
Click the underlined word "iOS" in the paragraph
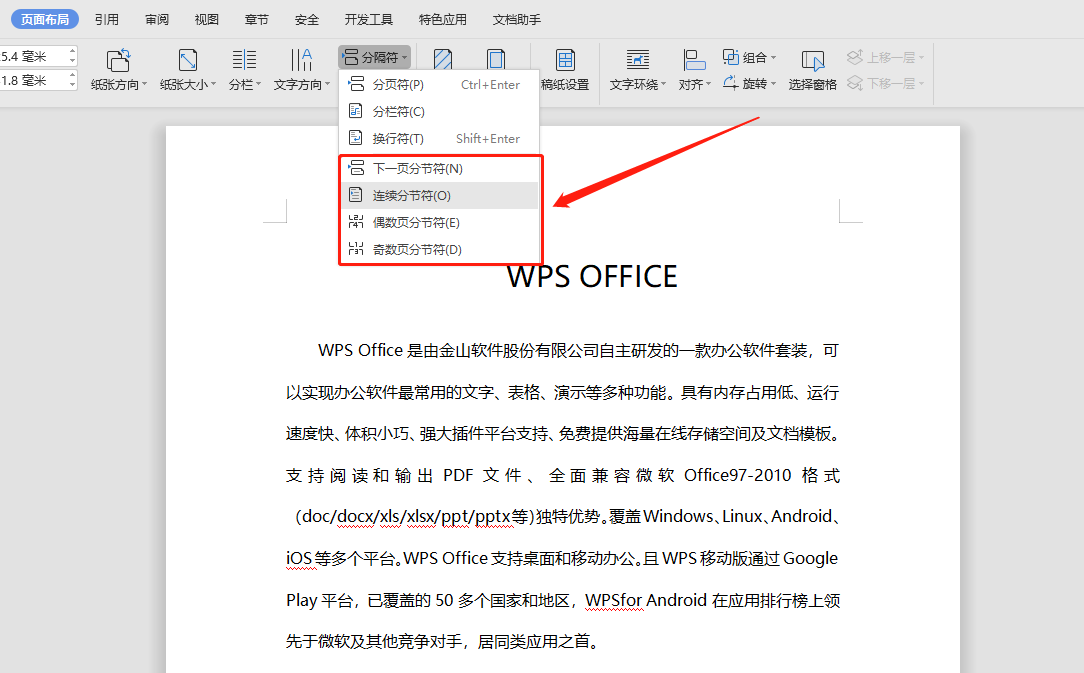point(299,558)
